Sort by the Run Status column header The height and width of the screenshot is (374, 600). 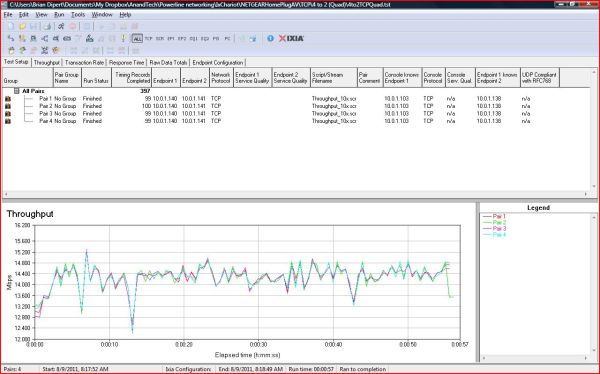(96, 78)
